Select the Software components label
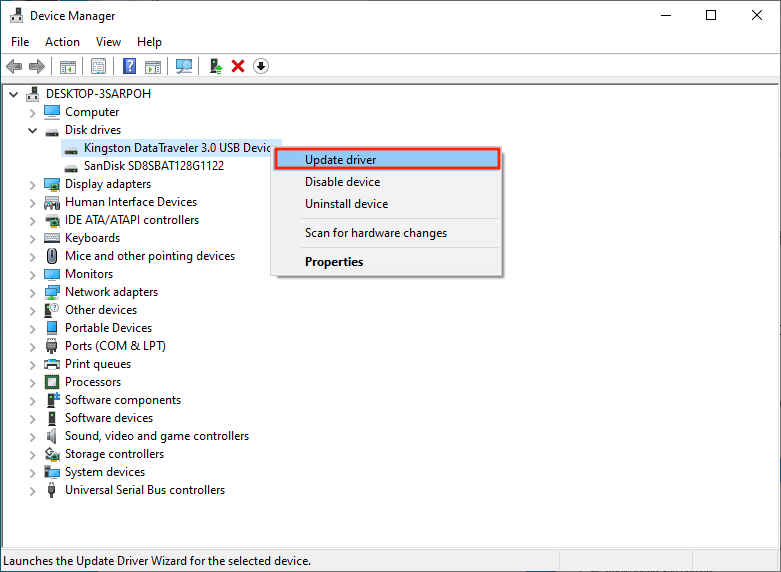 [123, 400]
